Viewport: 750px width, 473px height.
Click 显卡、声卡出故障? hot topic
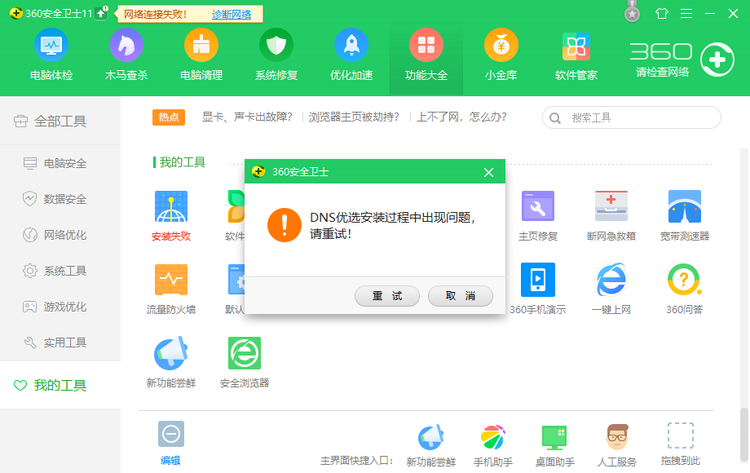(x=247, y=117)
